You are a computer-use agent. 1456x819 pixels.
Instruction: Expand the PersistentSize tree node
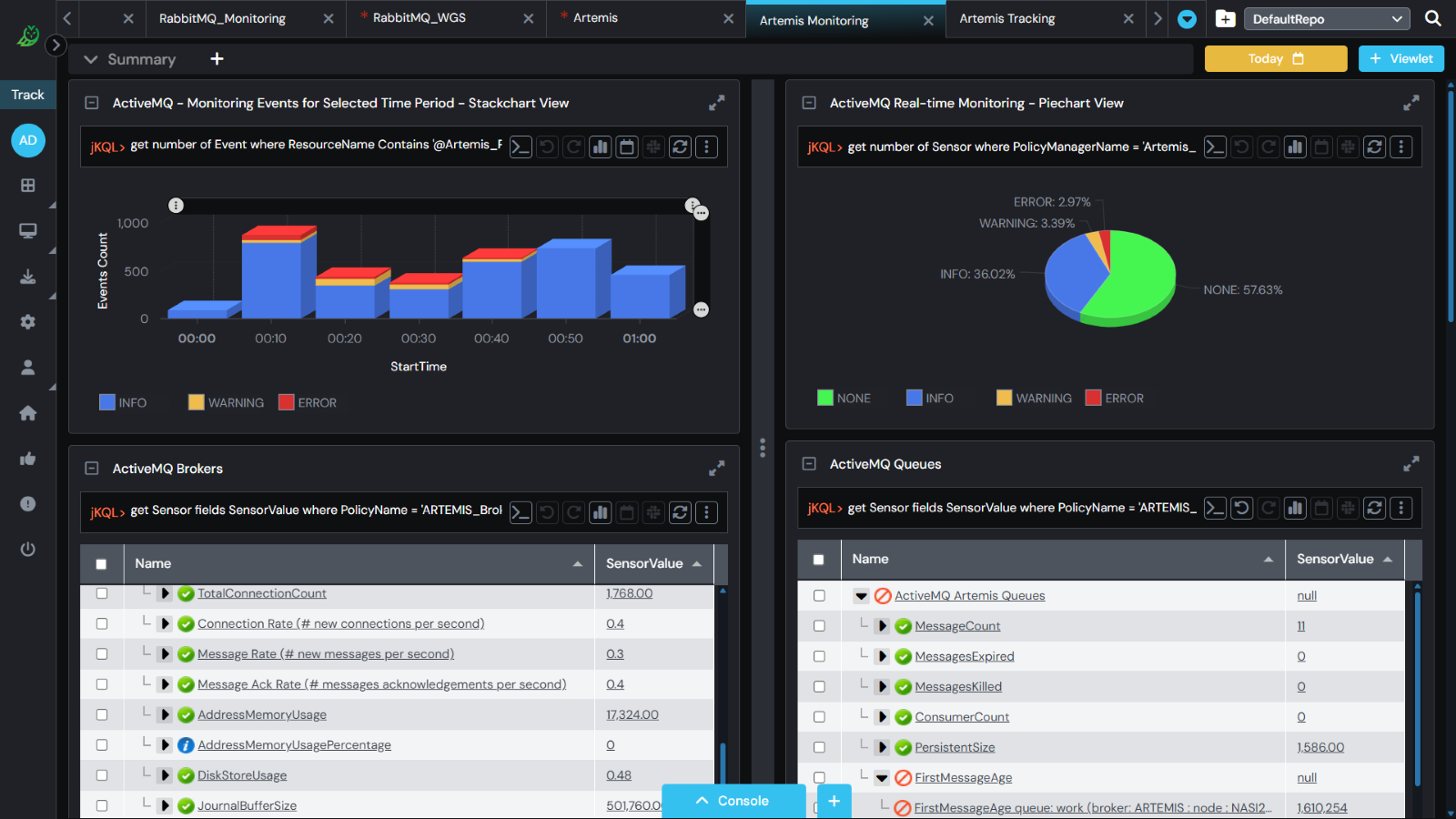(x=882, y=747)
